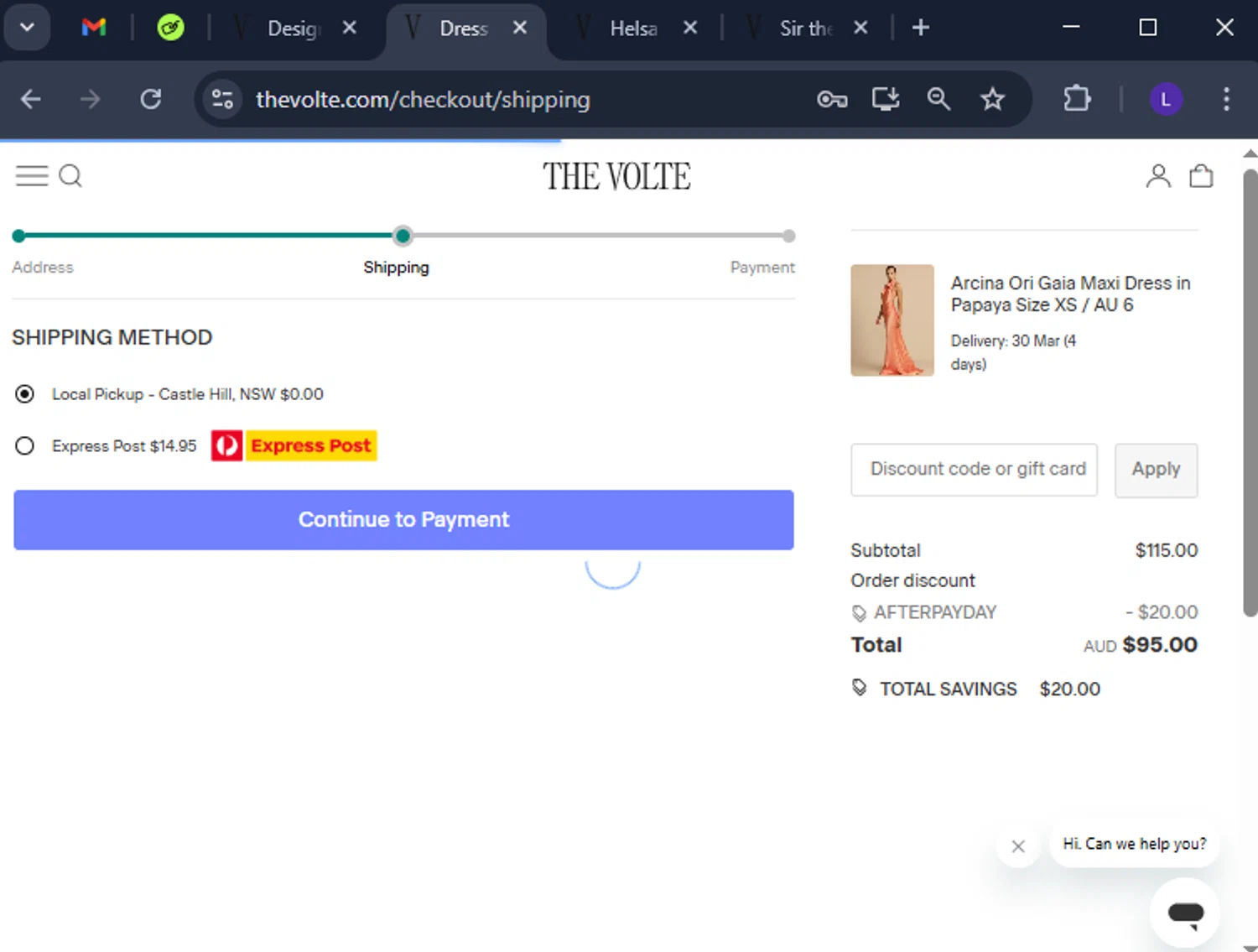Apply the discount code
Image resolution: width=1258 pixels, height=952 pixels.
(1156, 470)
